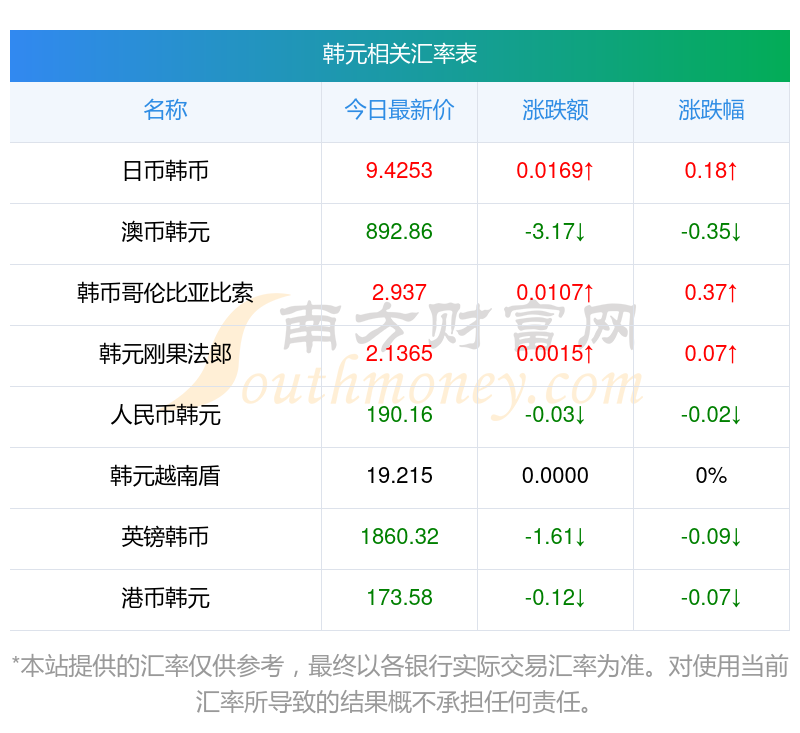Click the price 2.1365
The width and height of the screenshot is (800, 733).
coord(399,353)
